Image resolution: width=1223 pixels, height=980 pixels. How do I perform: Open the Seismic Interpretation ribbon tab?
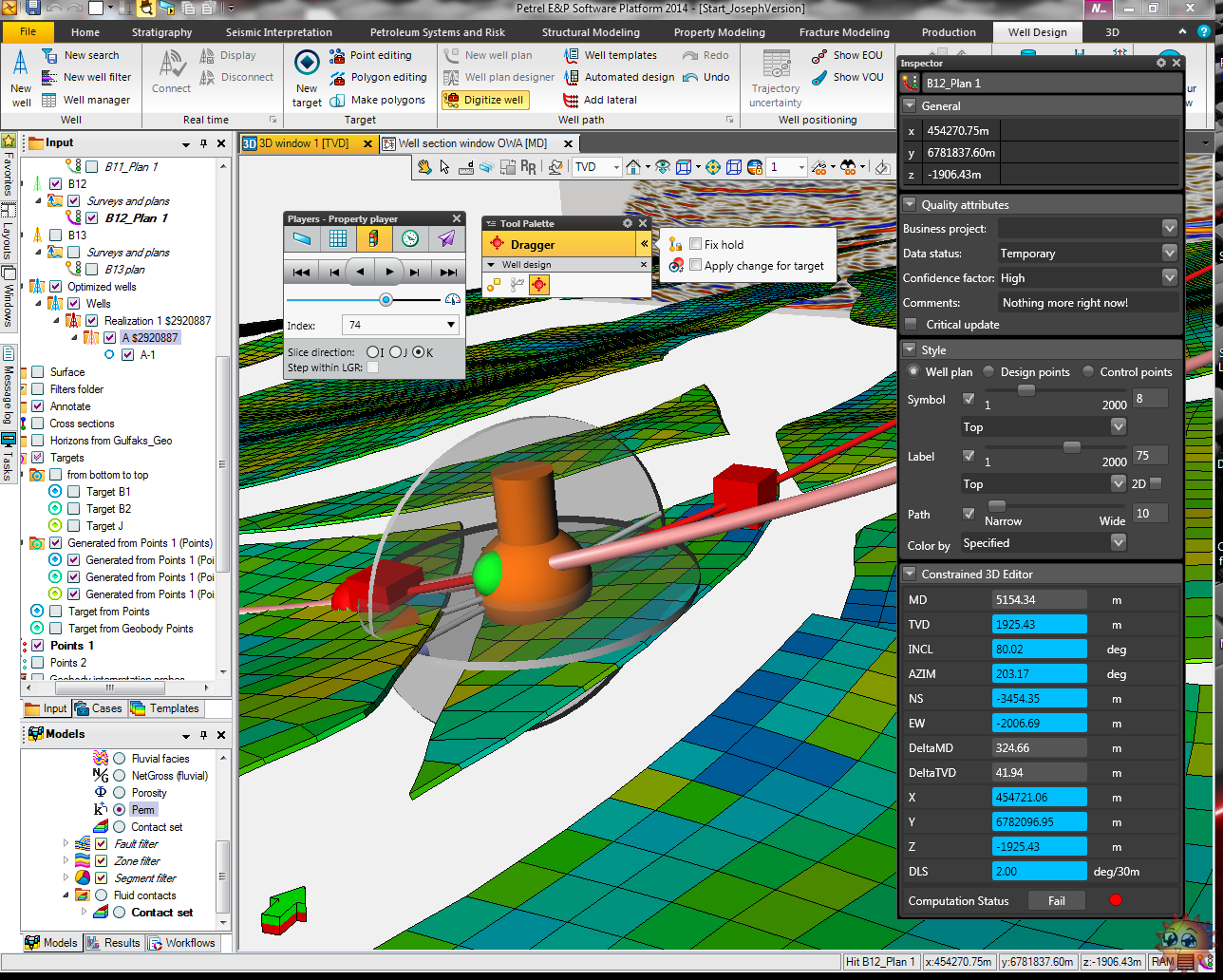[x=279, y=32]
